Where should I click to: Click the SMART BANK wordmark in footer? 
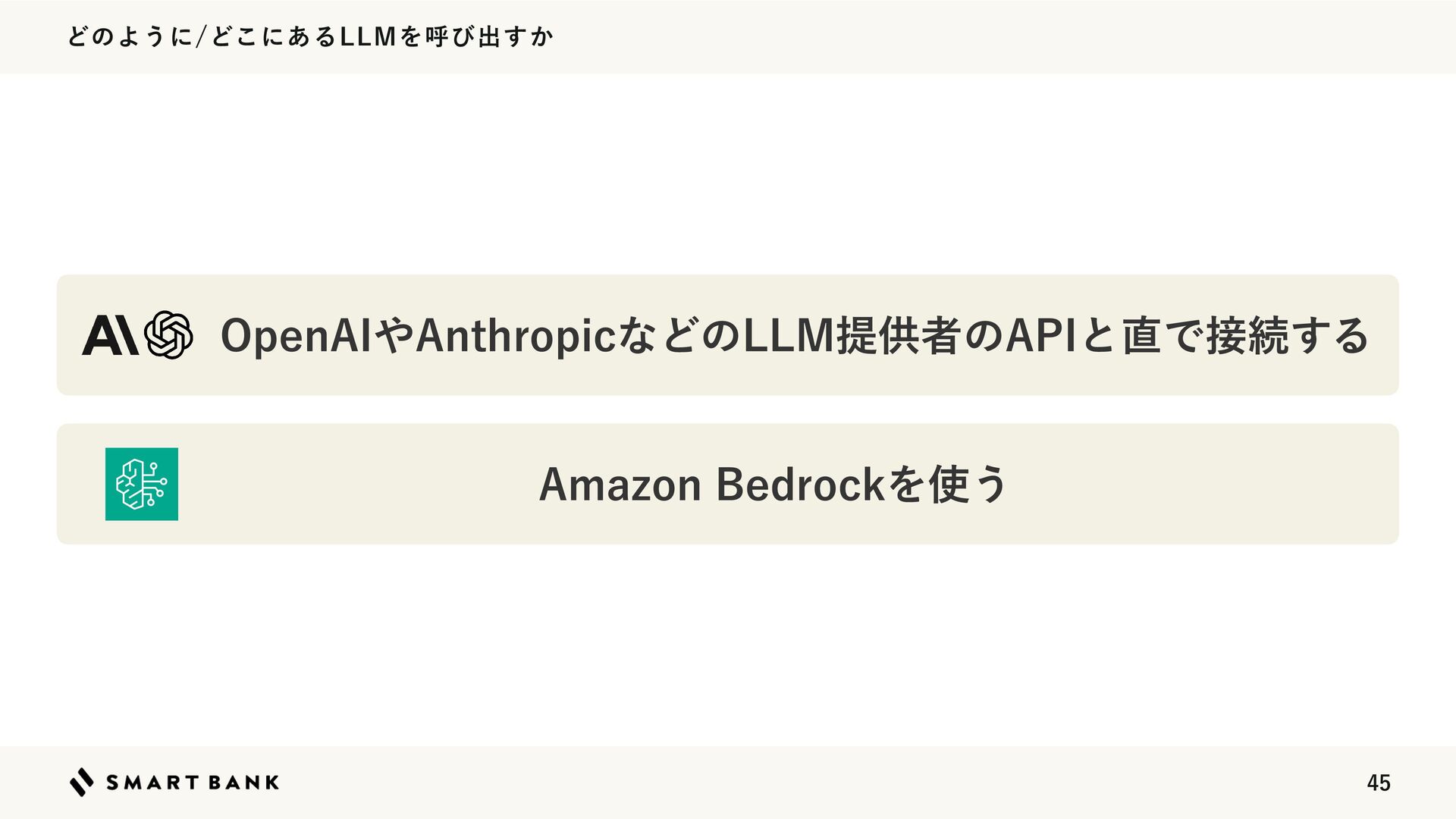[x=192, y=783]
